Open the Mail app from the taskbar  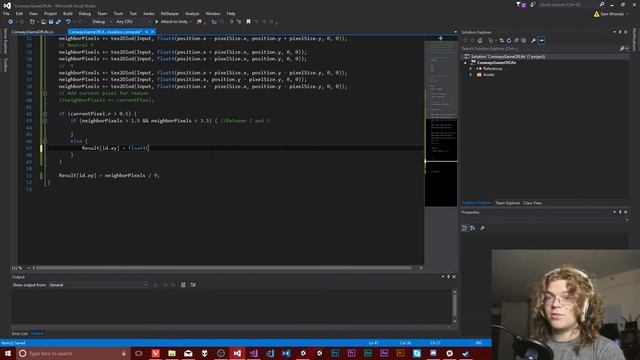click(188, 353)
